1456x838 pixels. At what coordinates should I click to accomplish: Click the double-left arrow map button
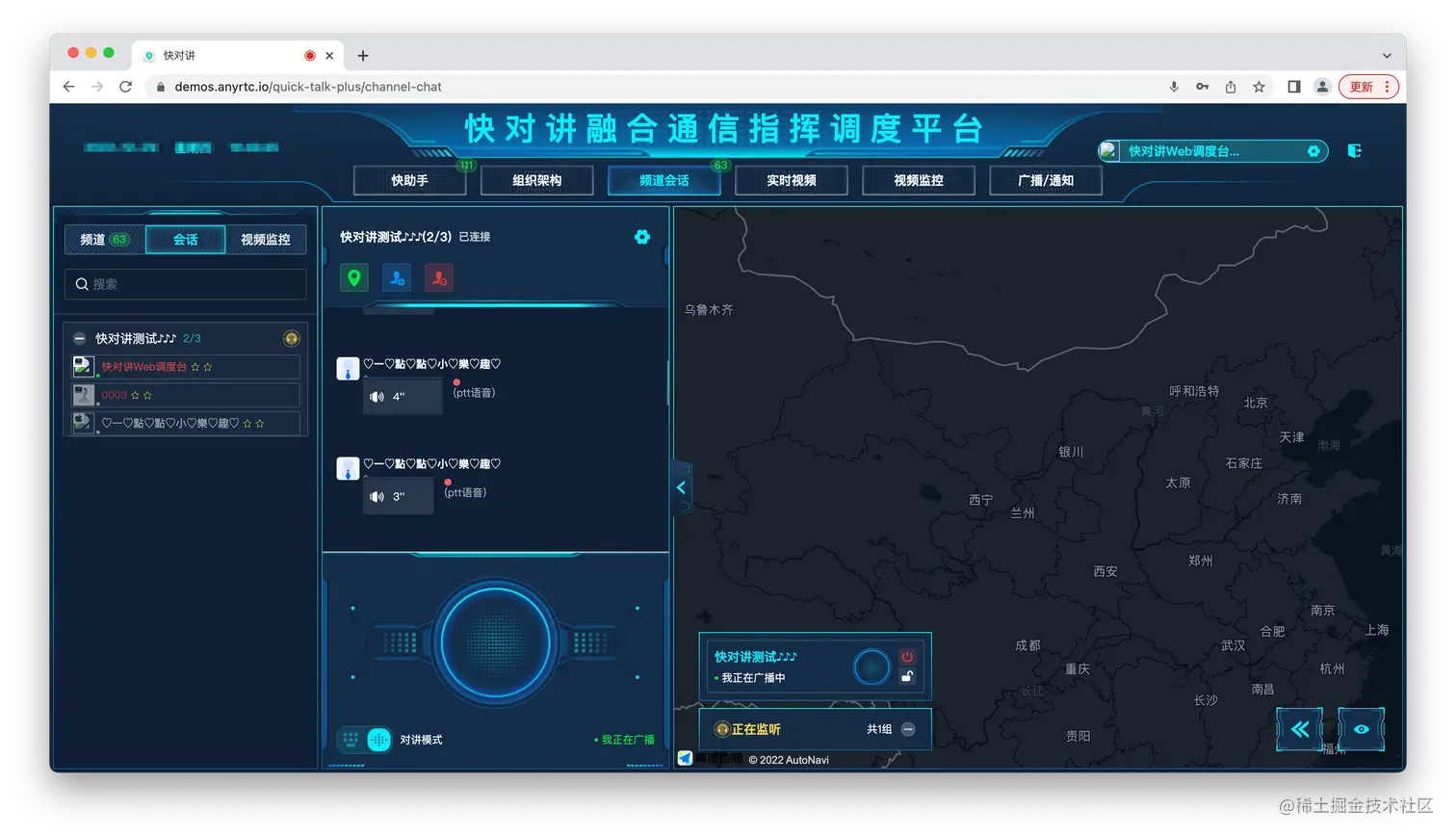coord(1300,729)
